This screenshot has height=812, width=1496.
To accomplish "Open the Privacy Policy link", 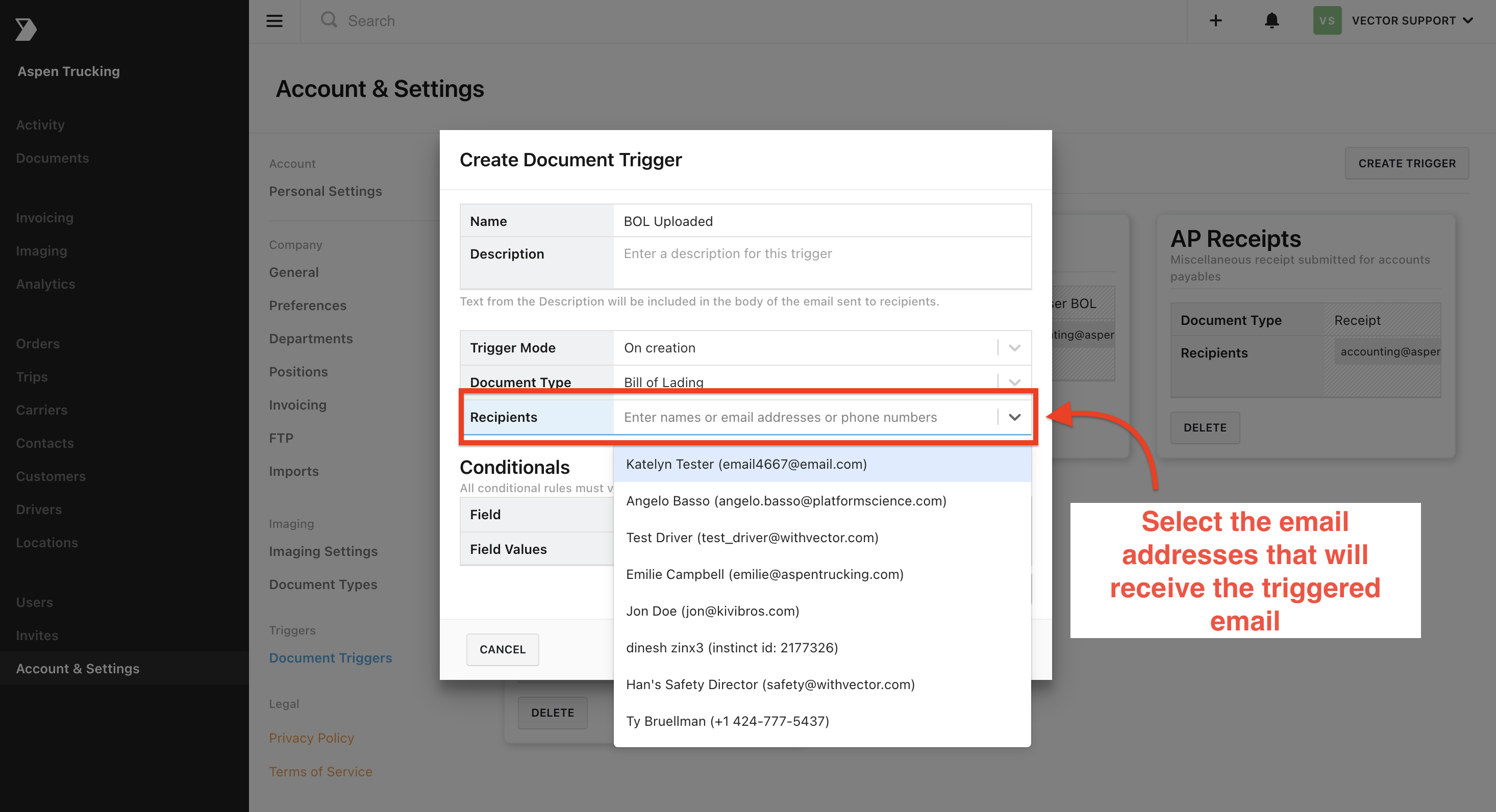I will (311, 738).
